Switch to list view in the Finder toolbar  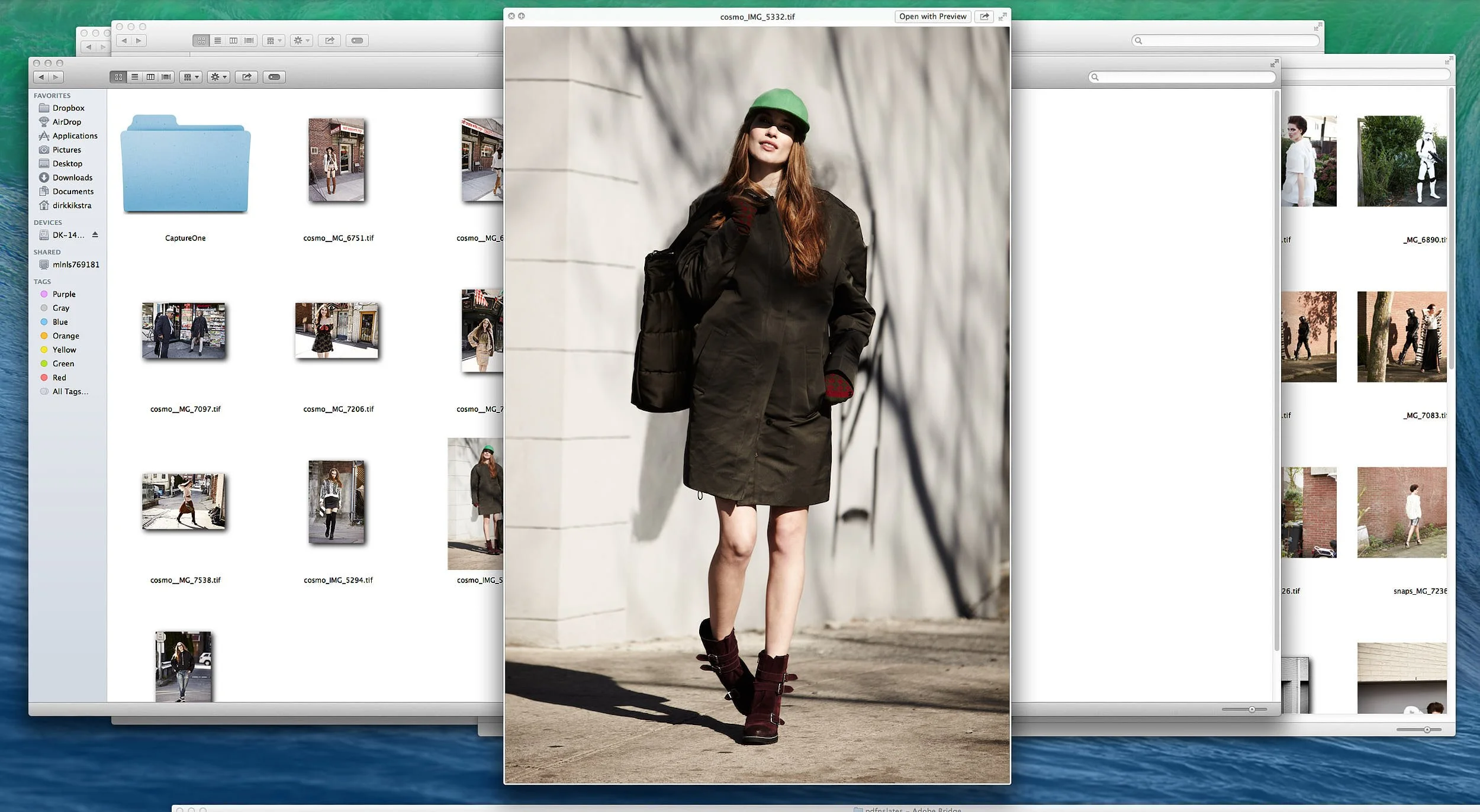pos(134,76)
